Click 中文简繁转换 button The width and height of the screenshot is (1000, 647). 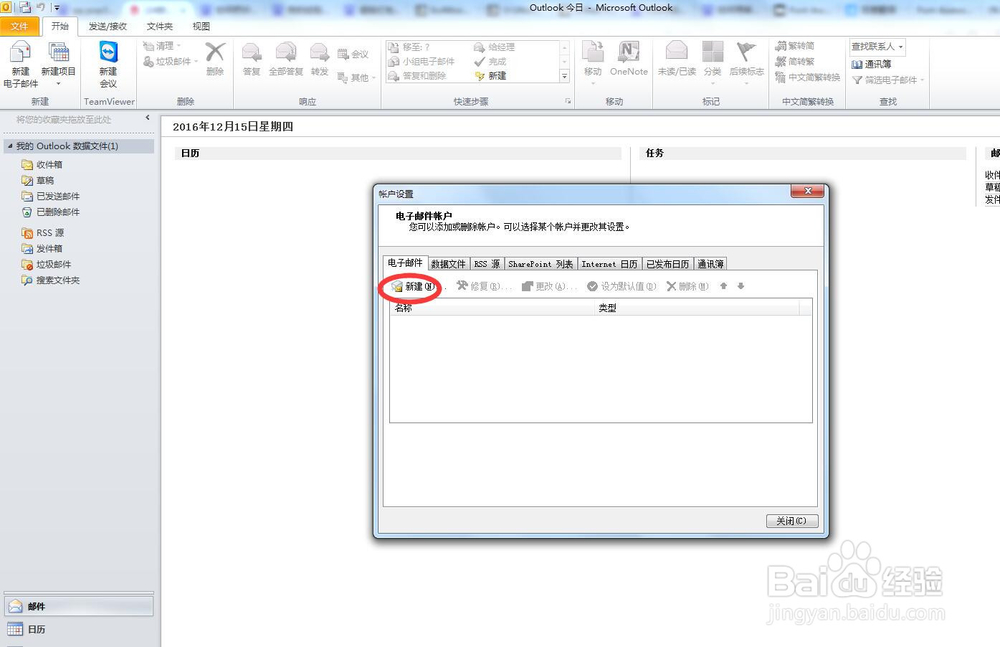click(807, 77)
